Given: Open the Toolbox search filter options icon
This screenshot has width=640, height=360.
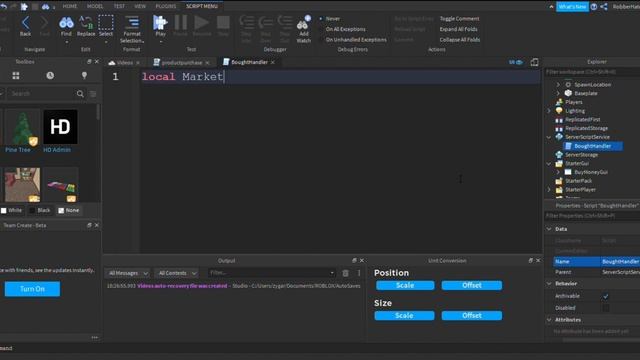Looking at the screenshot, I should (x=93, y=93).
